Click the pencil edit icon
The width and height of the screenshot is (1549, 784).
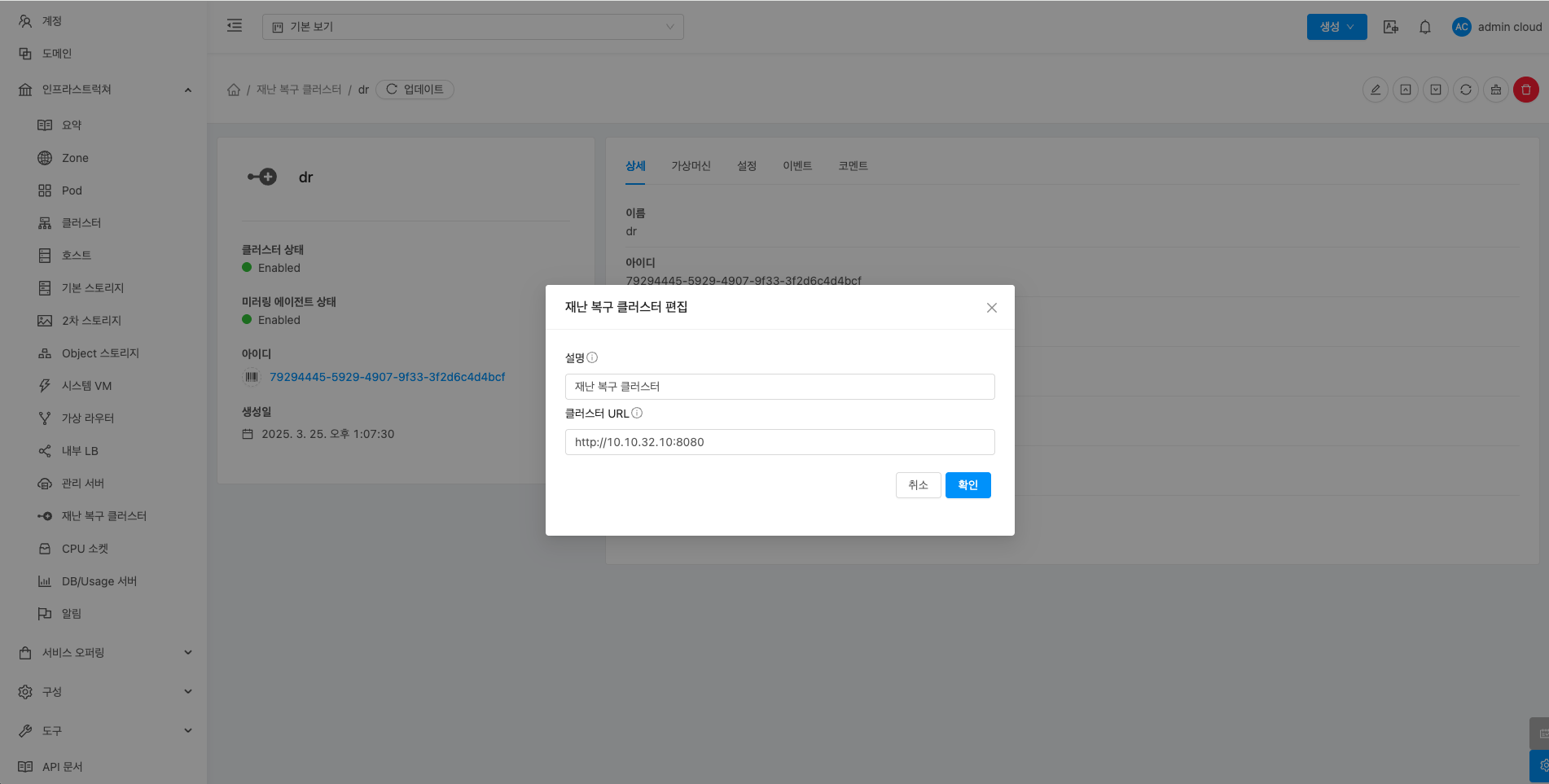[1375, 90]
